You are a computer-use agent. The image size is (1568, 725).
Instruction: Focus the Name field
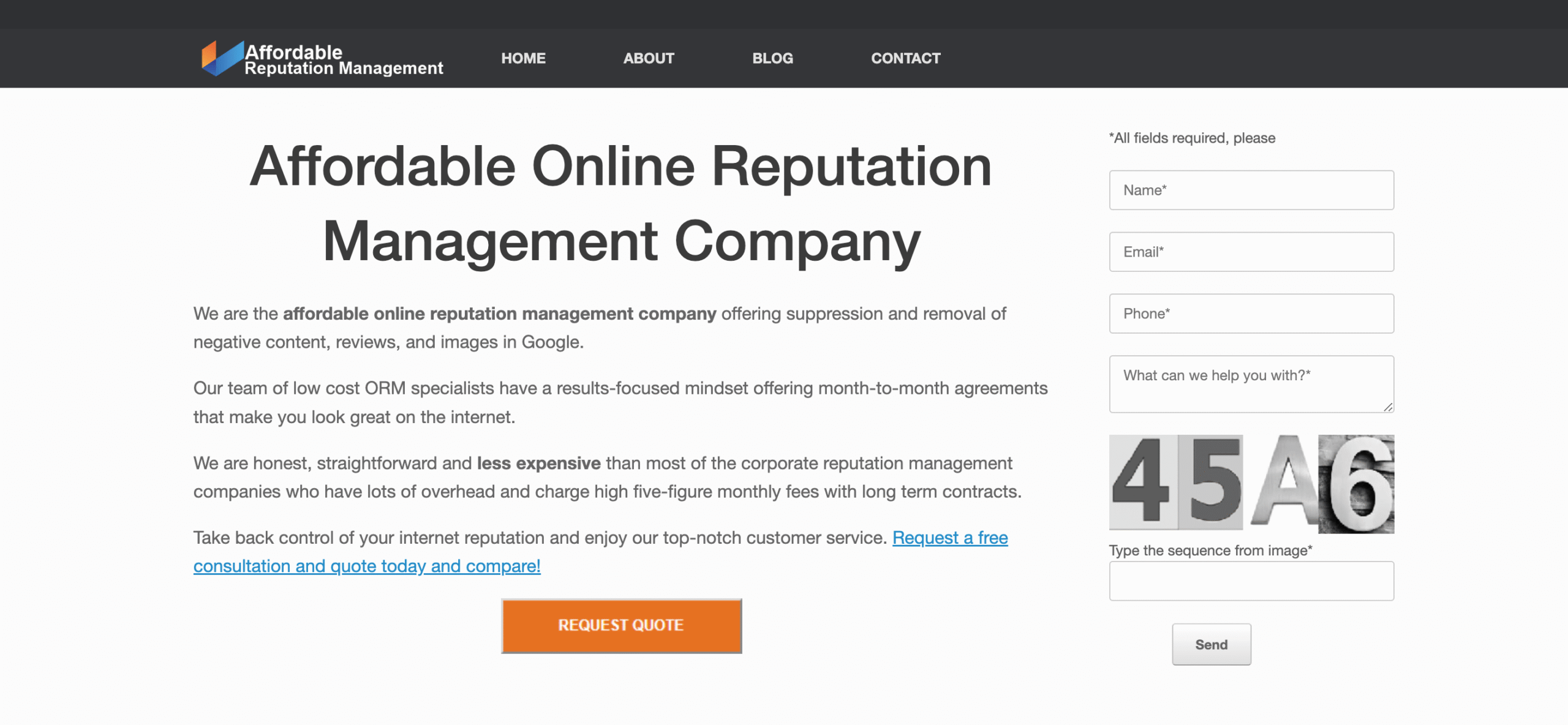pos(1251,190)
